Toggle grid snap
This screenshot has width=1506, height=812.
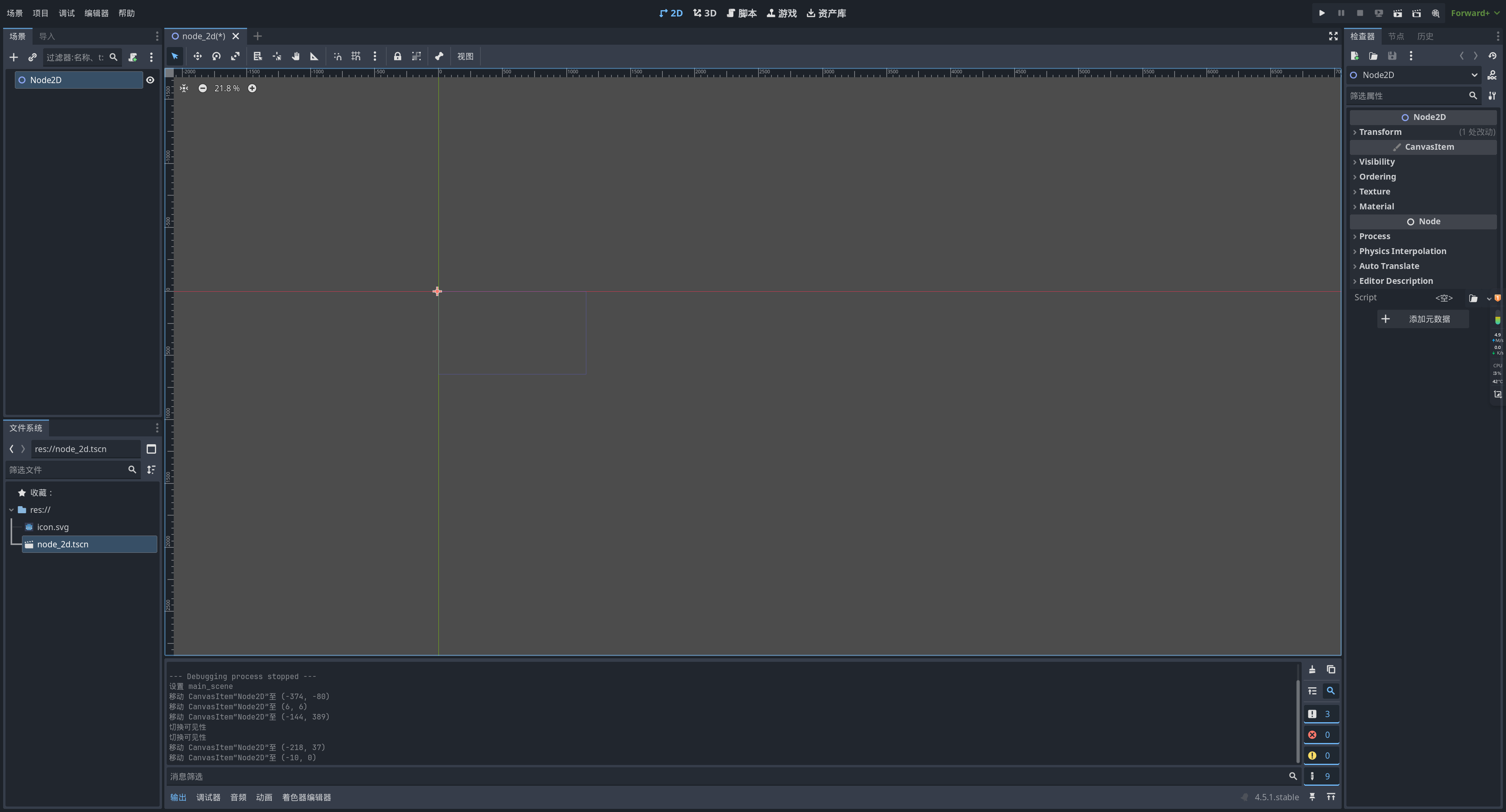click(x=355, y=56)
